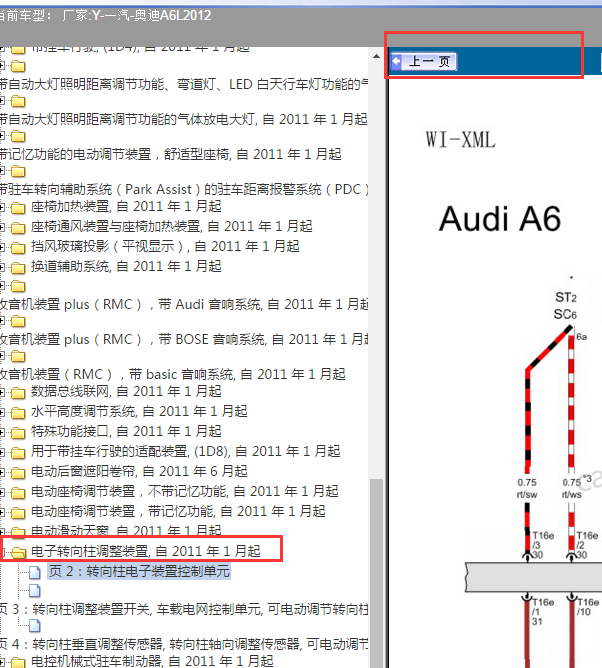Click folder icon of 特殊功能接口
602x668 pixels.
pyautogui.click(x=18, y=432)
